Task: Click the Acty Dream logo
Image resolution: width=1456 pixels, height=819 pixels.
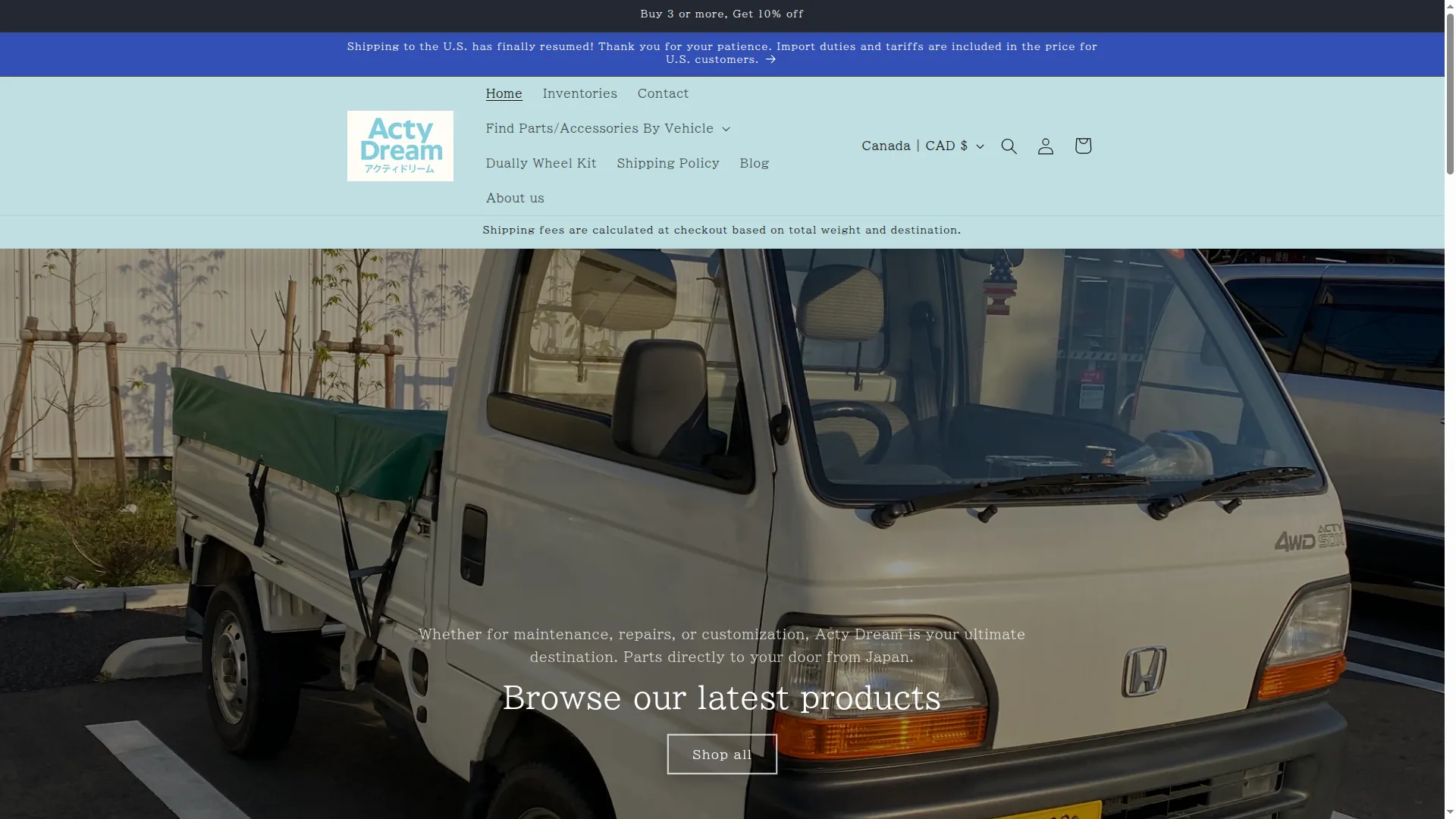Action: (400, 146)
